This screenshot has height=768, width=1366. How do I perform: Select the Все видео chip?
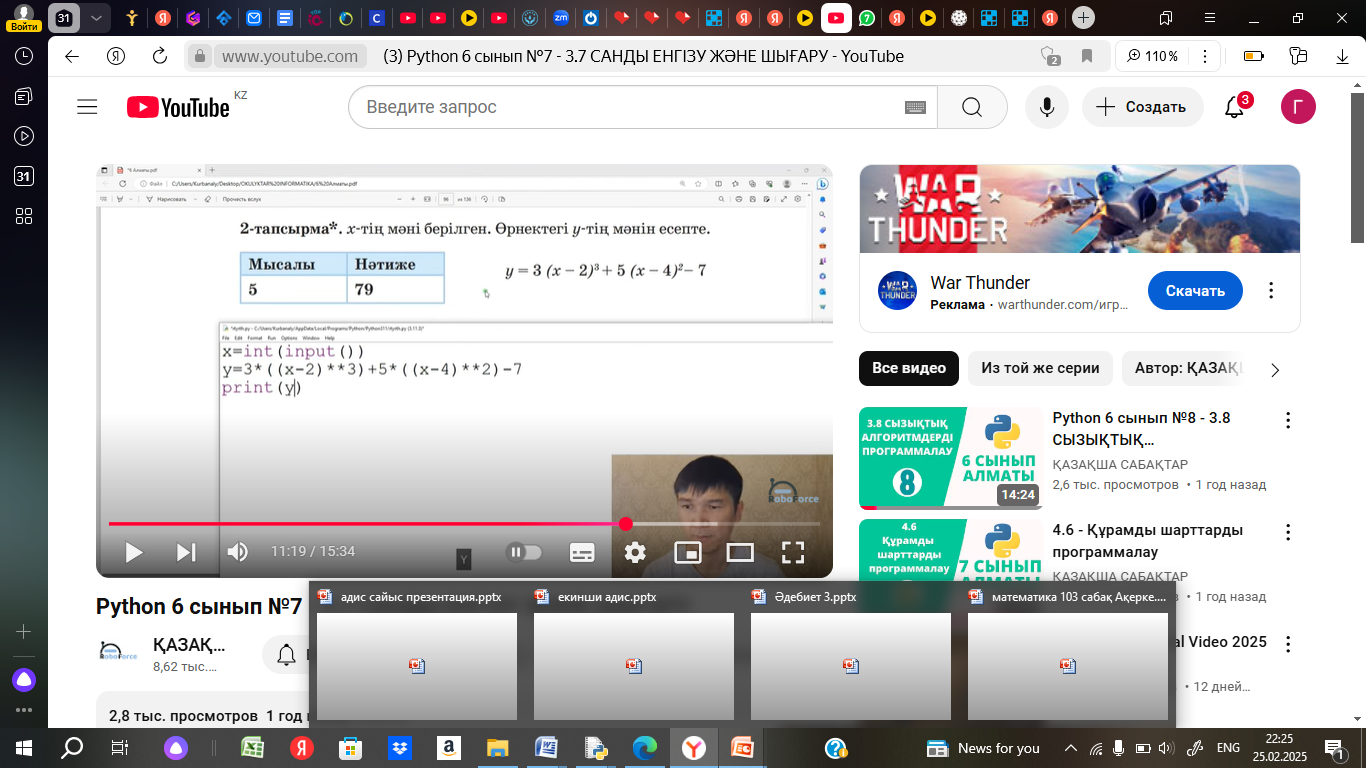[909, 369]
